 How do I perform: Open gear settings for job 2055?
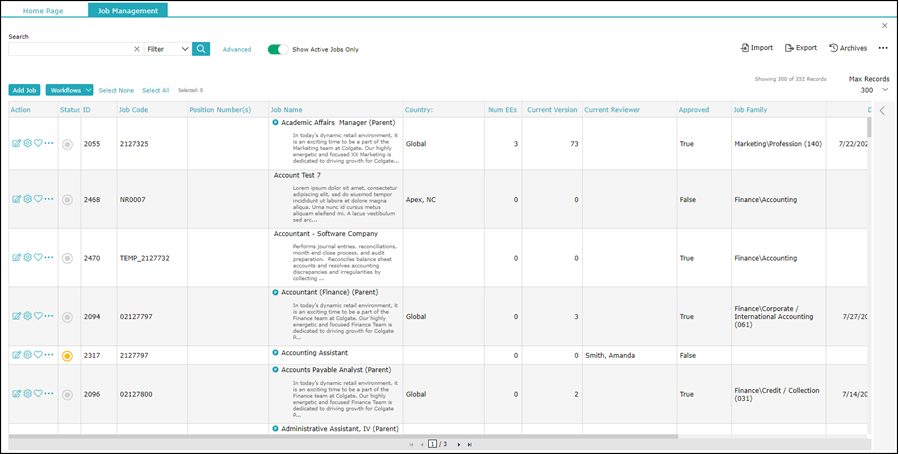click(x=28, y=143)
